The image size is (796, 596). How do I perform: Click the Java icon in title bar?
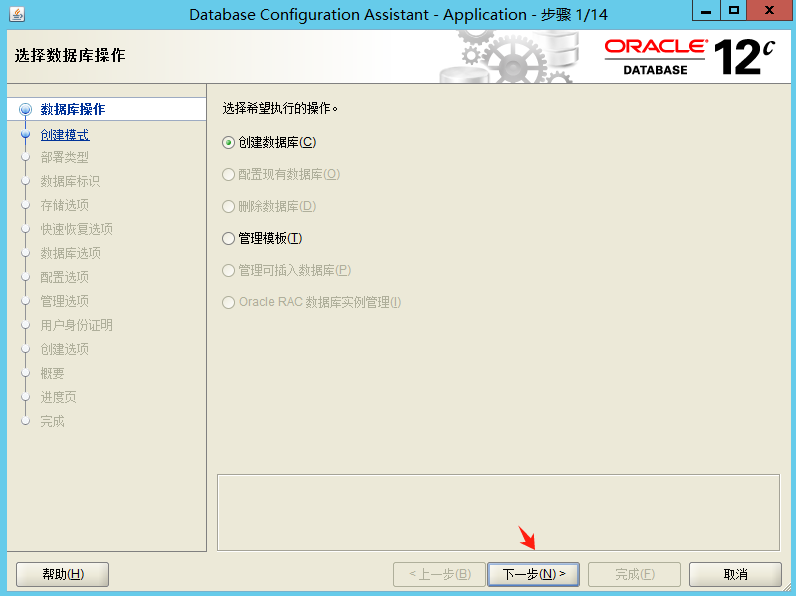click(17, 14)
